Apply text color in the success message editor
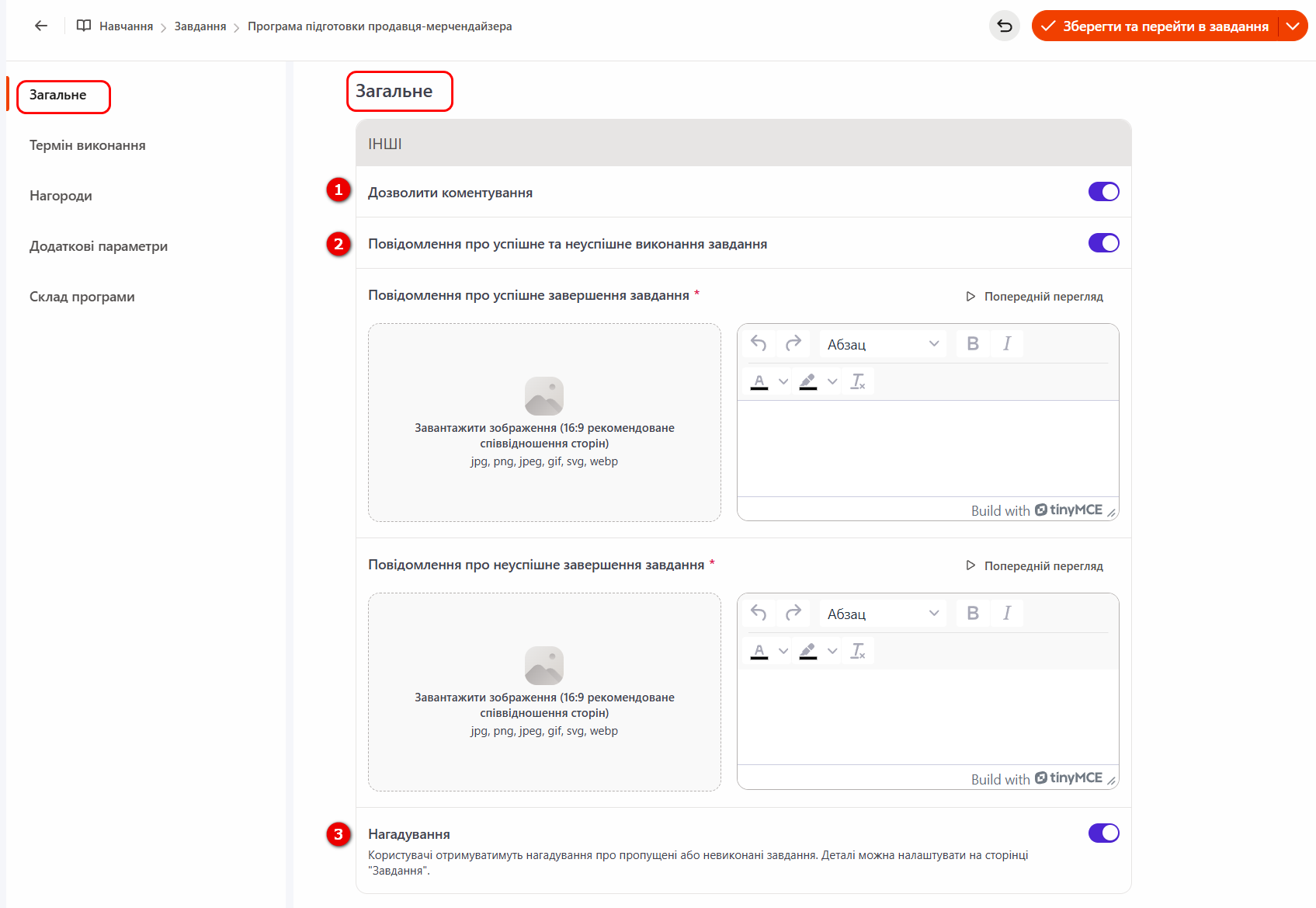 [759, 381]
